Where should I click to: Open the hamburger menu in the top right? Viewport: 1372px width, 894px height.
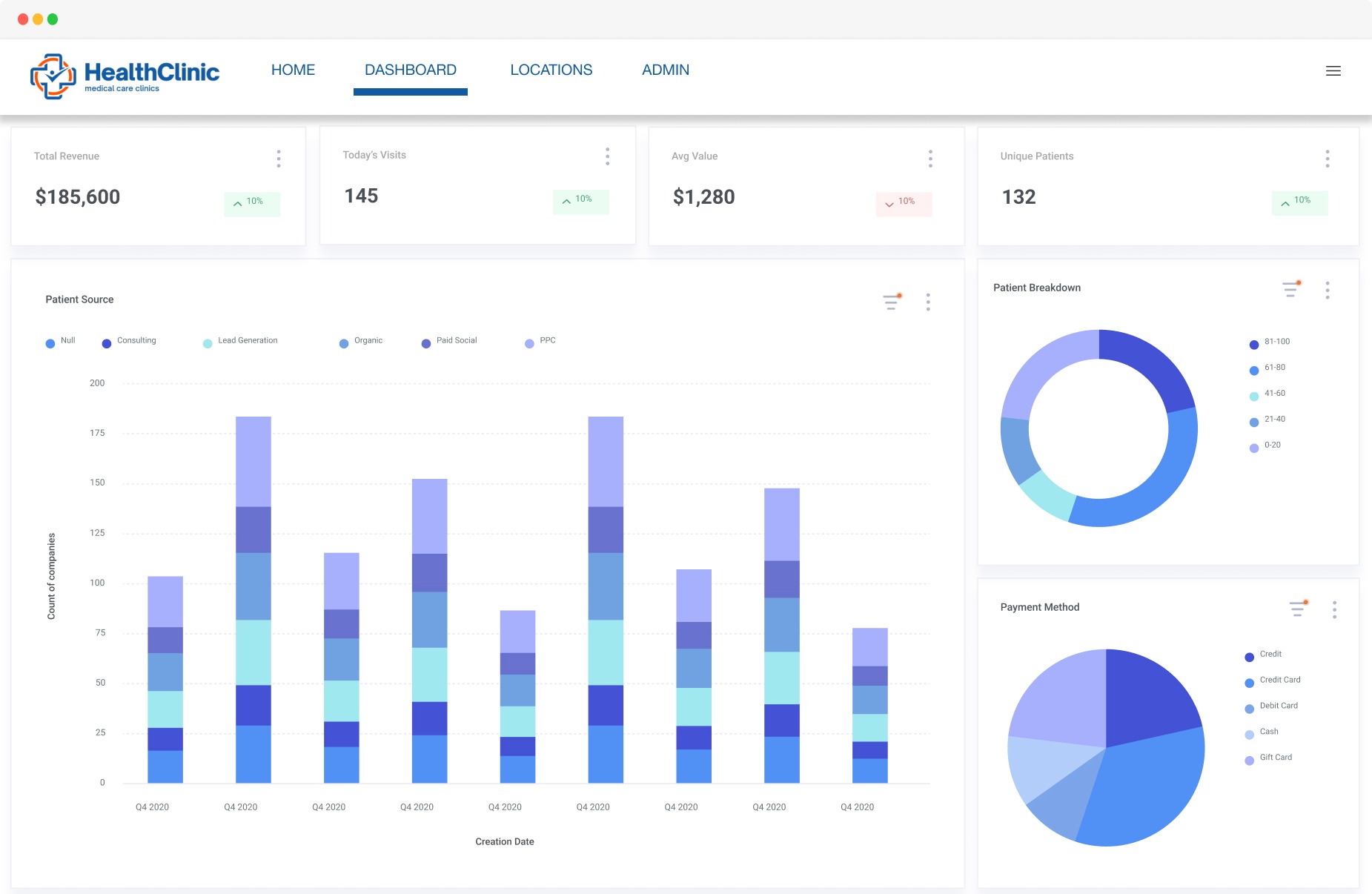(1332, 71)
